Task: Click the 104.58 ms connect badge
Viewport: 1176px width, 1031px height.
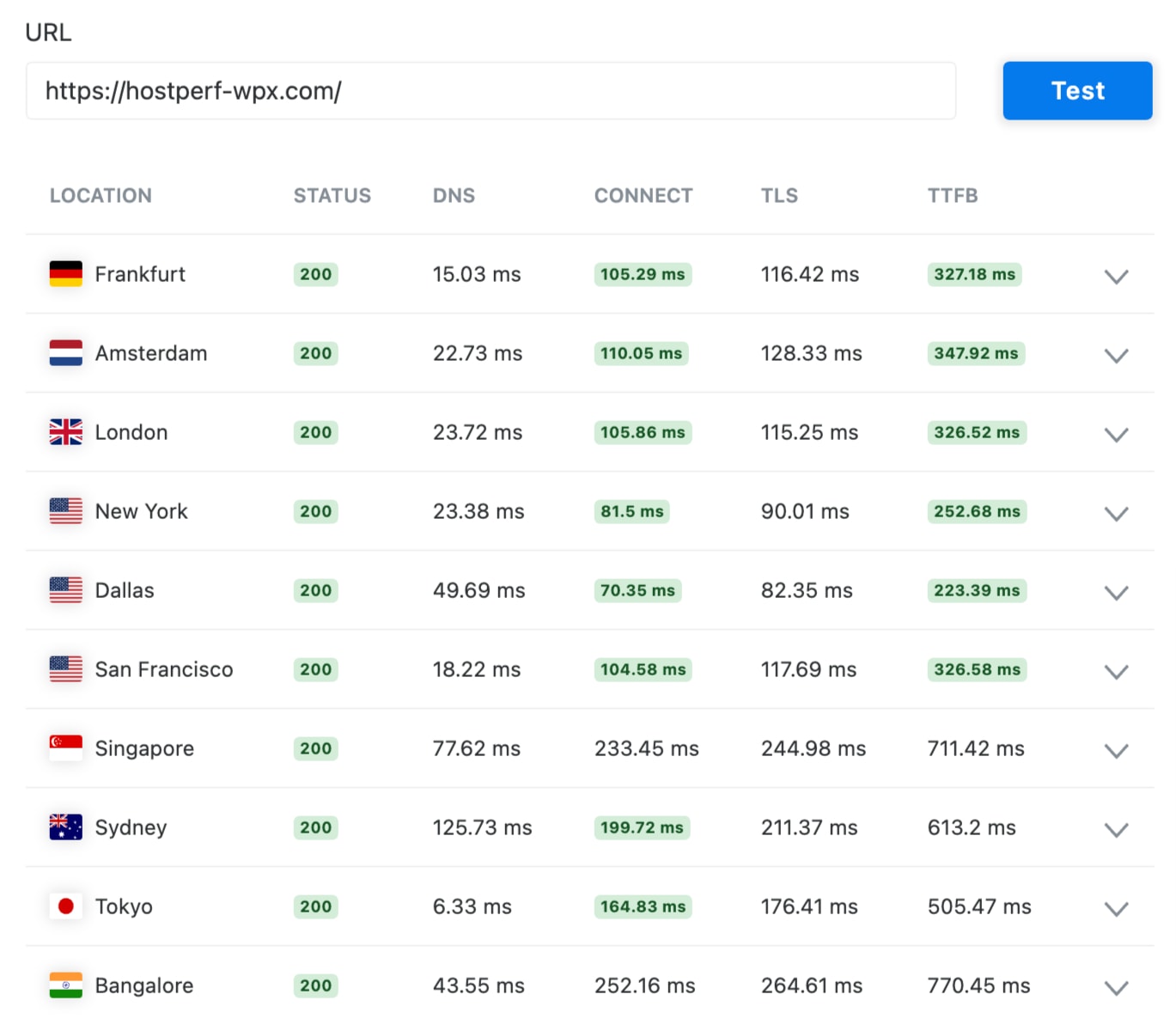Action: tap(643, 669)
